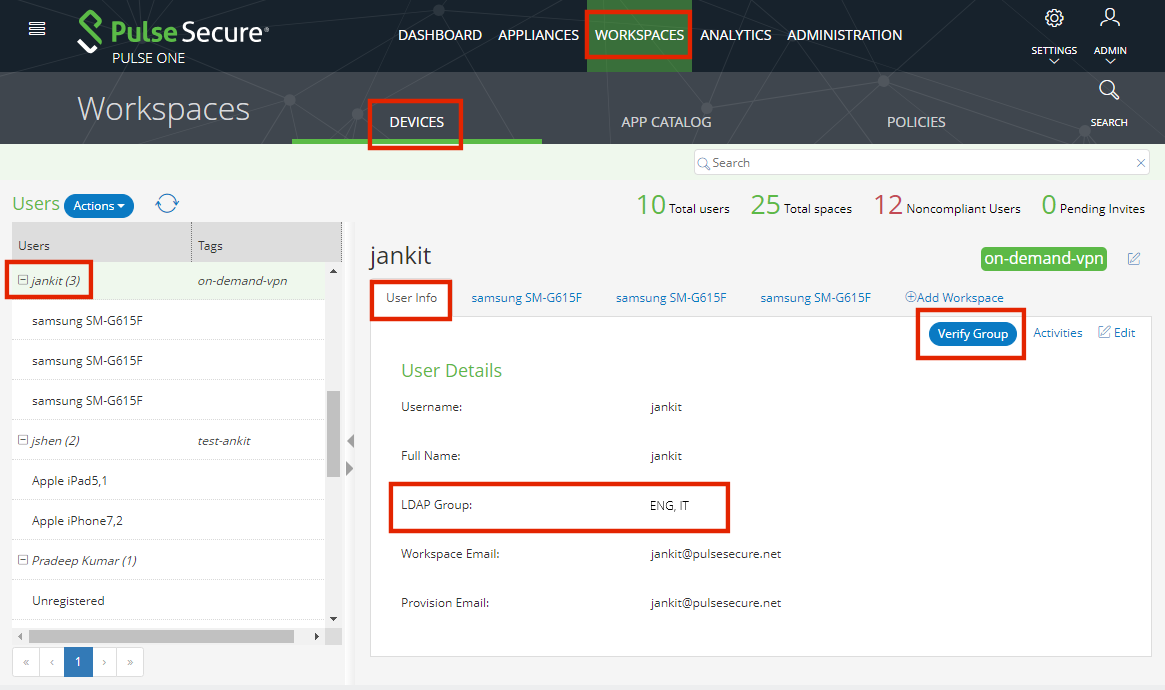Click the Add Workspace link

[x=954, y=297]
